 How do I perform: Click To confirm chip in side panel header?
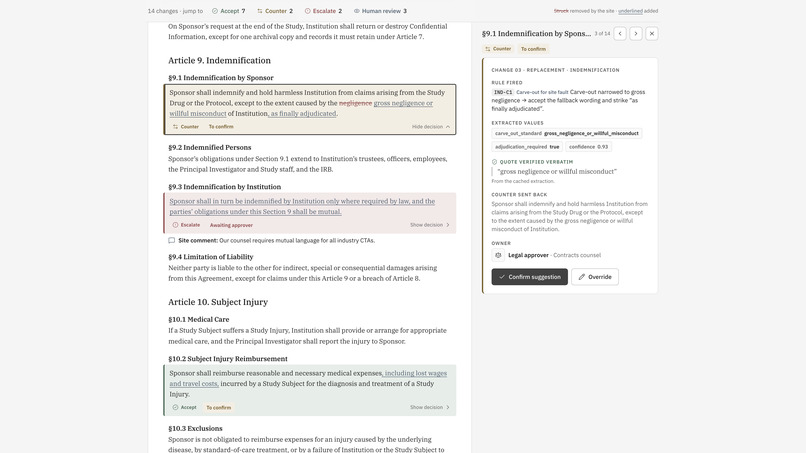[x=533, y=49]
